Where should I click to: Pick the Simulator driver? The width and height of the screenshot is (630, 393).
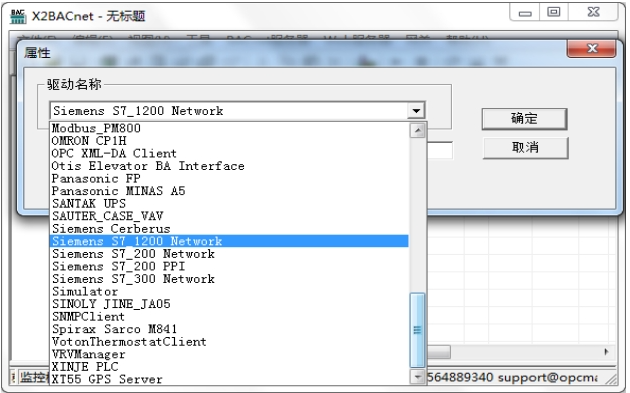tap(229, 291)
